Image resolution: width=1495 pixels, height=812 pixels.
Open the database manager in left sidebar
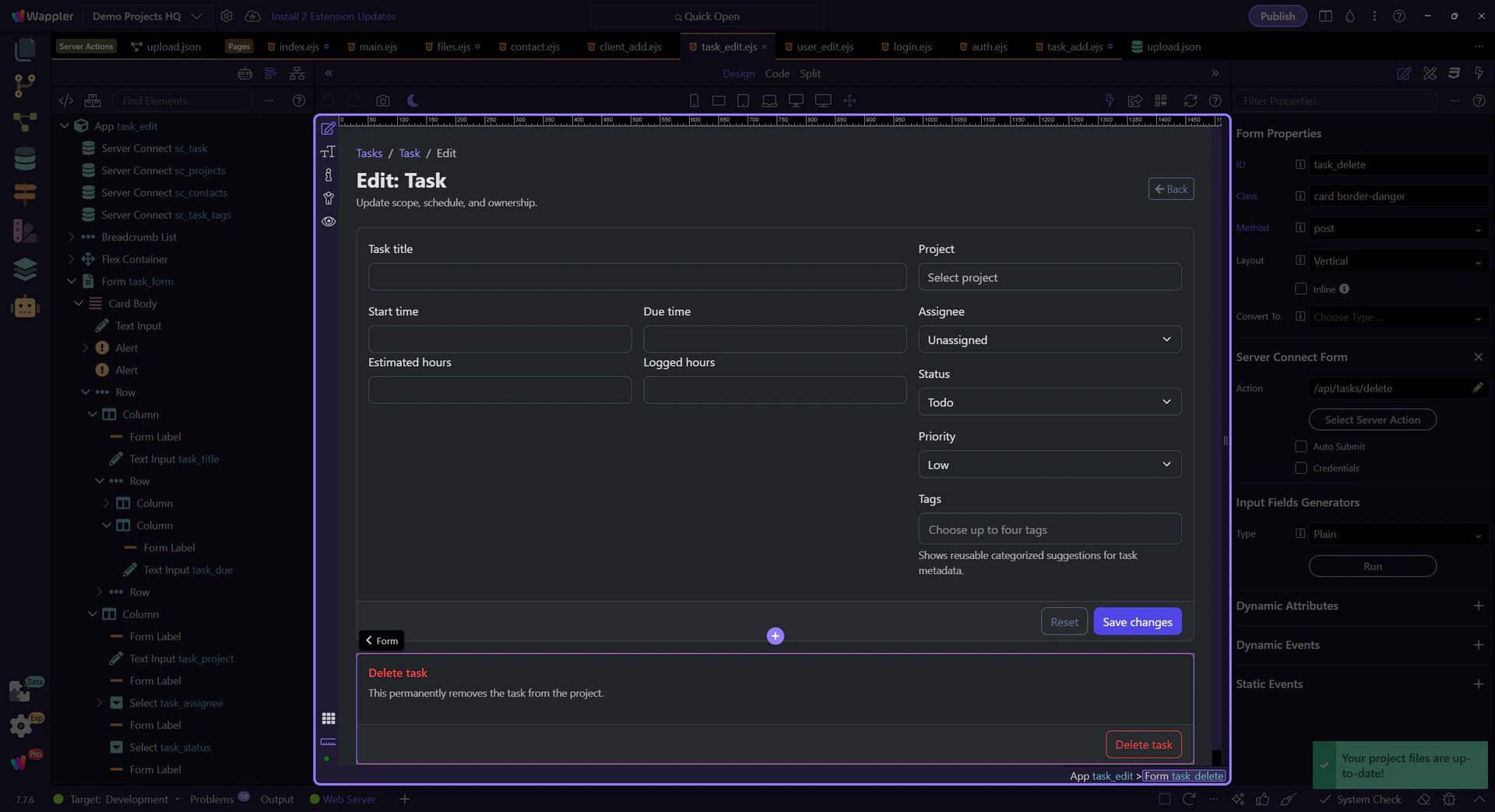coord(25,159)
